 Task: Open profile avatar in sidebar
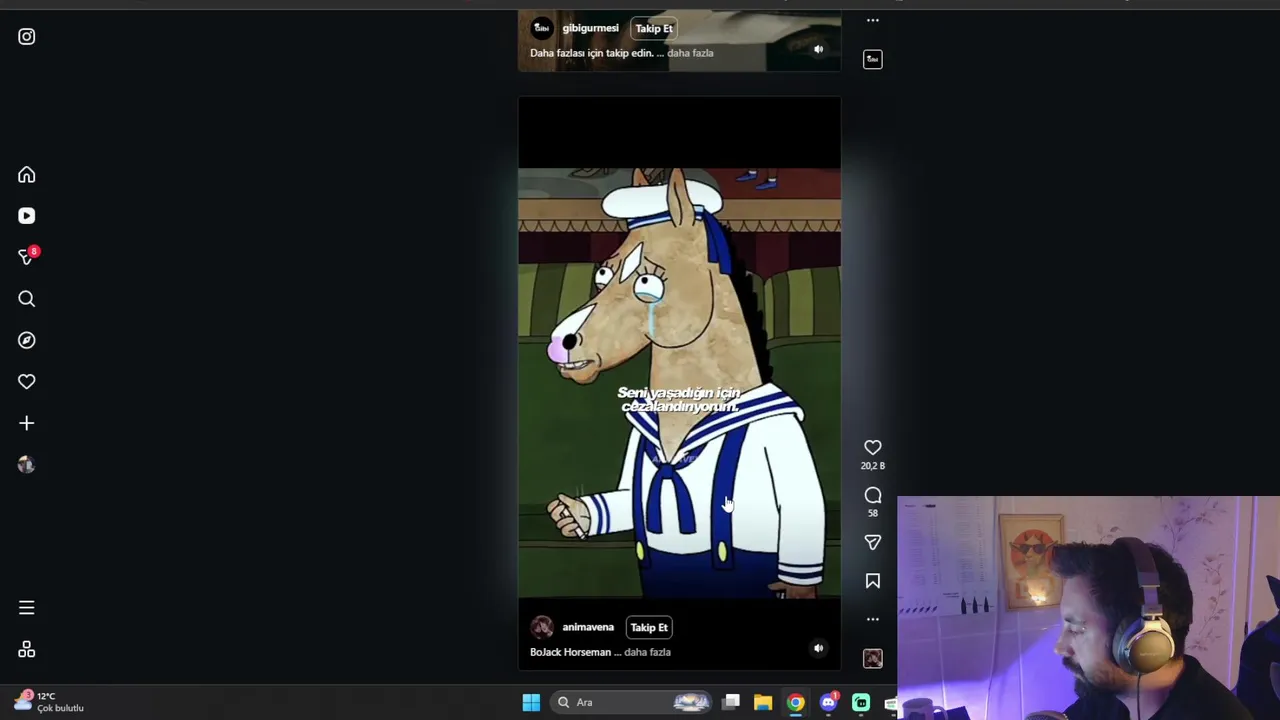pyautogui.click(x=27, y=464)
